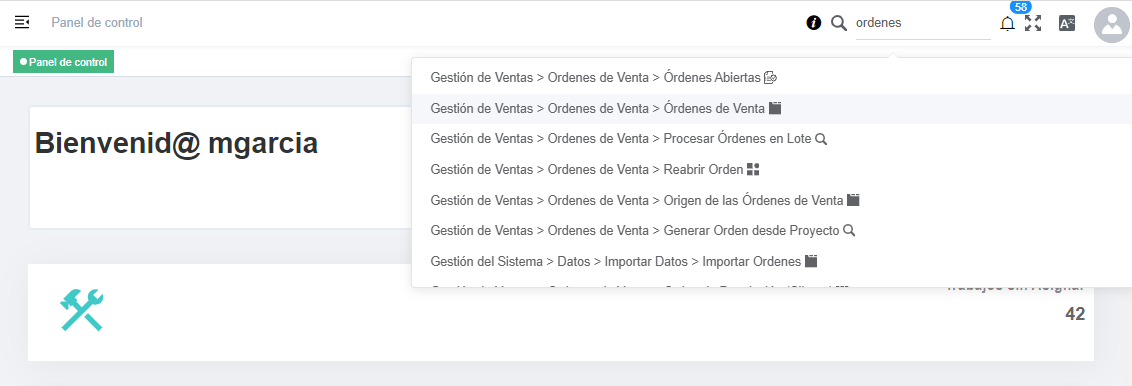Screen dimensions: 1132x386
Task: Click the Panel de control breadcrumb title
Action: coord(97,22)
